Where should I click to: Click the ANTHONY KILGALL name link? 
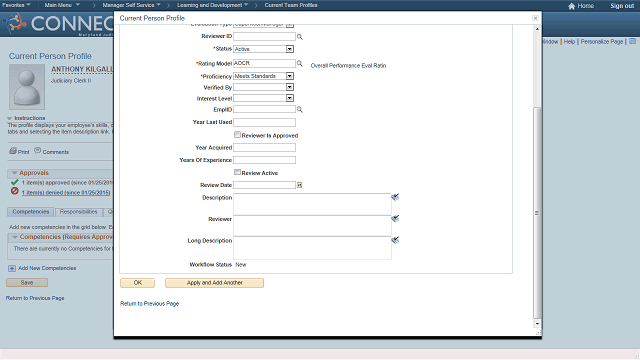82,69
